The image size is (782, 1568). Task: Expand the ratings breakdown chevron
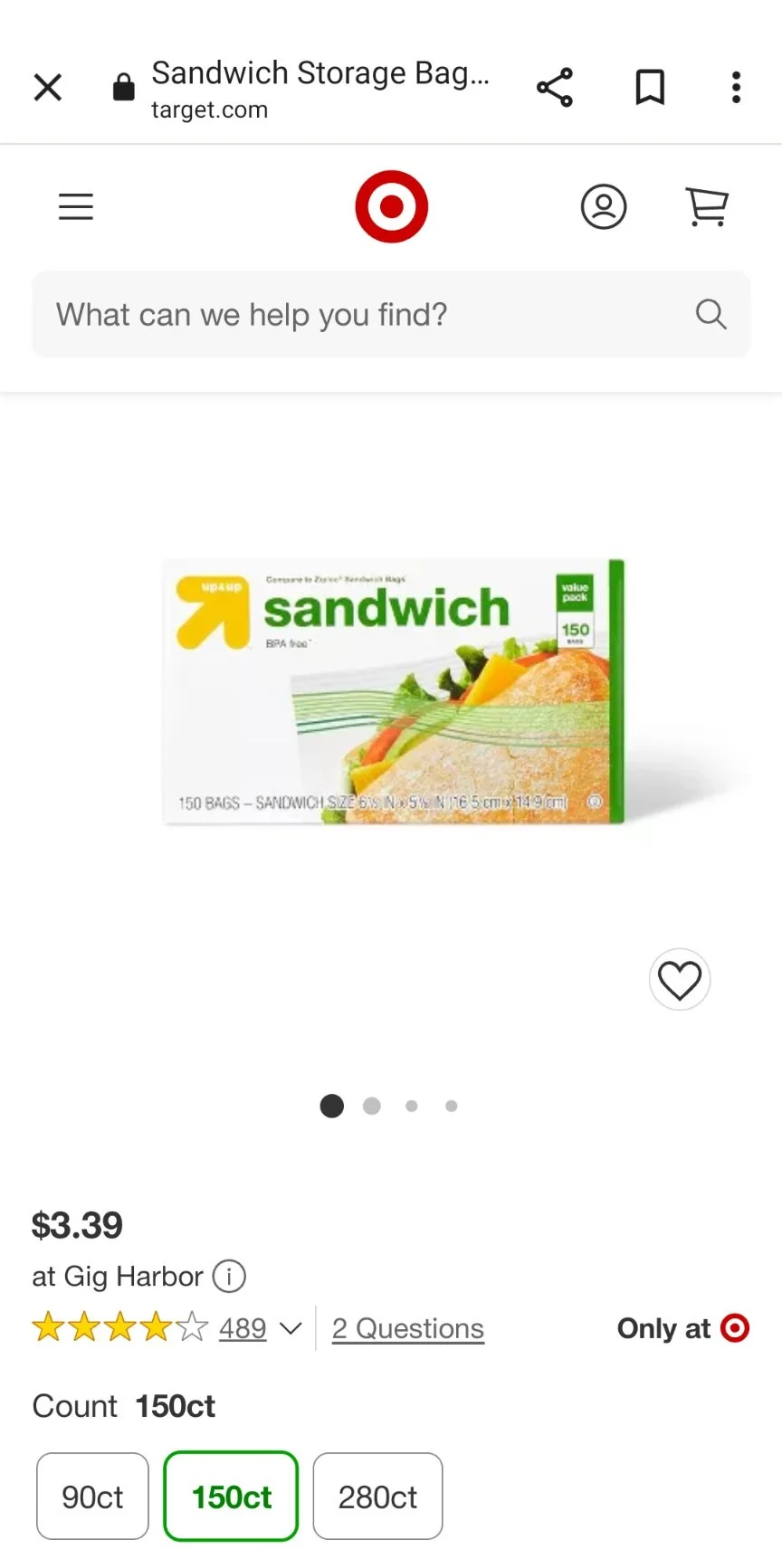point(291,1328)
